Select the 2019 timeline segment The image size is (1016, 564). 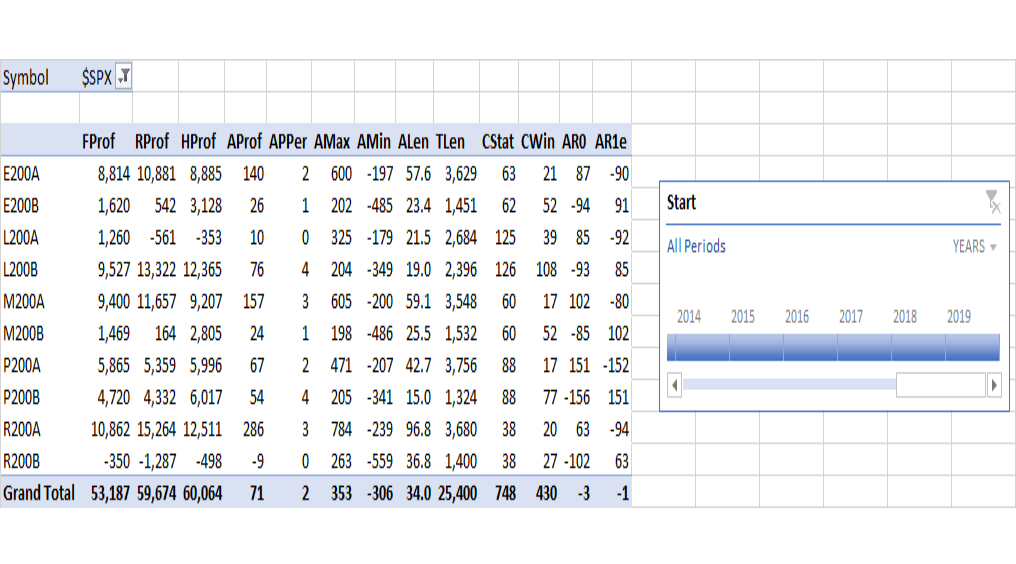[x=972, y=347]
